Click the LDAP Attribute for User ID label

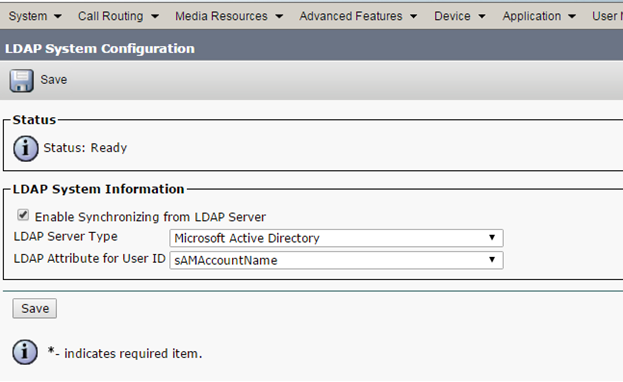[89, 258]
